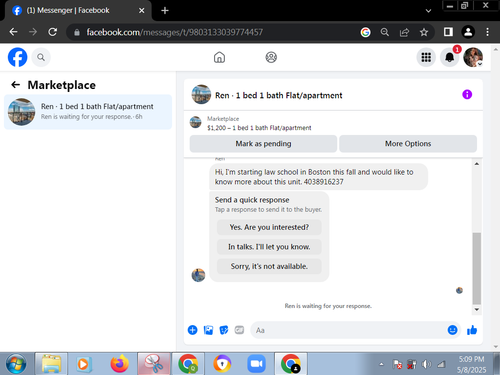Viewport: 500px width, 375px height.
Task: Open Chrome three-dot menu
Action: click(x=487, y=32)
